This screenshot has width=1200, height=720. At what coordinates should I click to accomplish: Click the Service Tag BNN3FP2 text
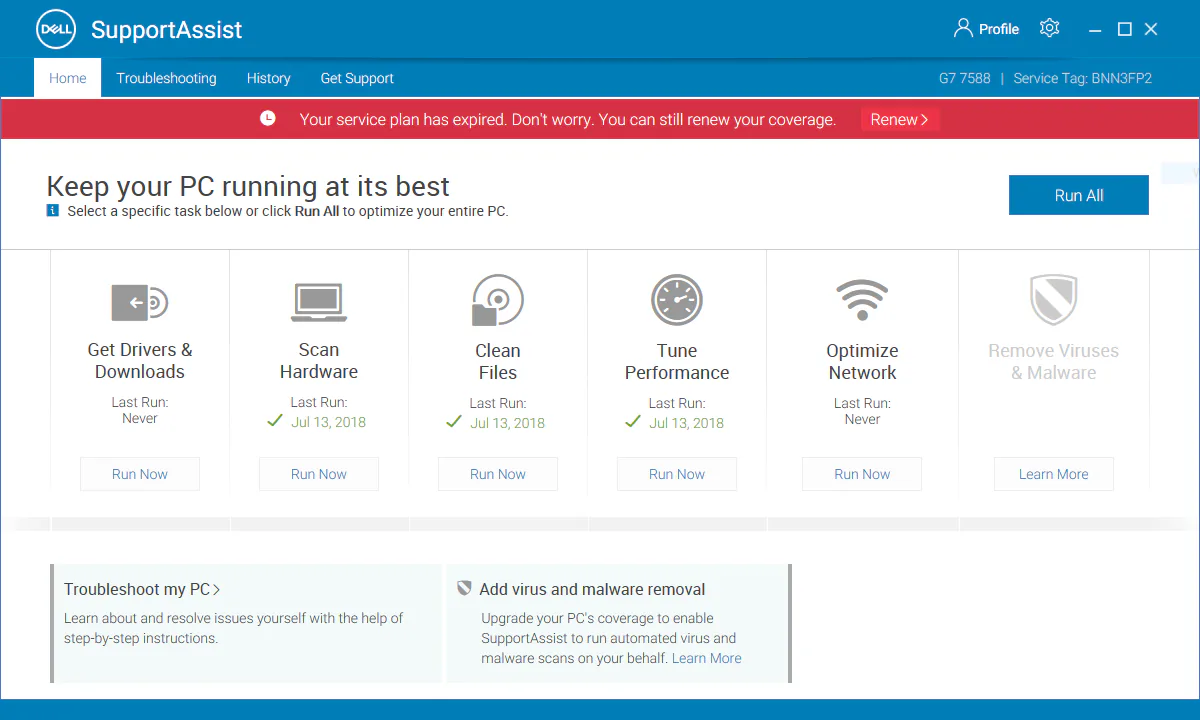[x=1082, y=78]
